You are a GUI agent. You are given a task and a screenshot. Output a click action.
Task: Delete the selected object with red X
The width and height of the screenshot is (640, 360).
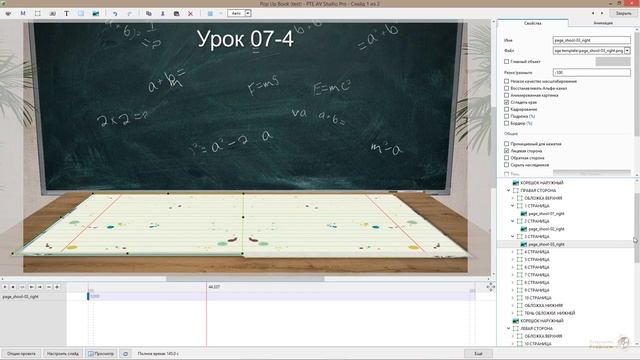click(x=190, y=13)
